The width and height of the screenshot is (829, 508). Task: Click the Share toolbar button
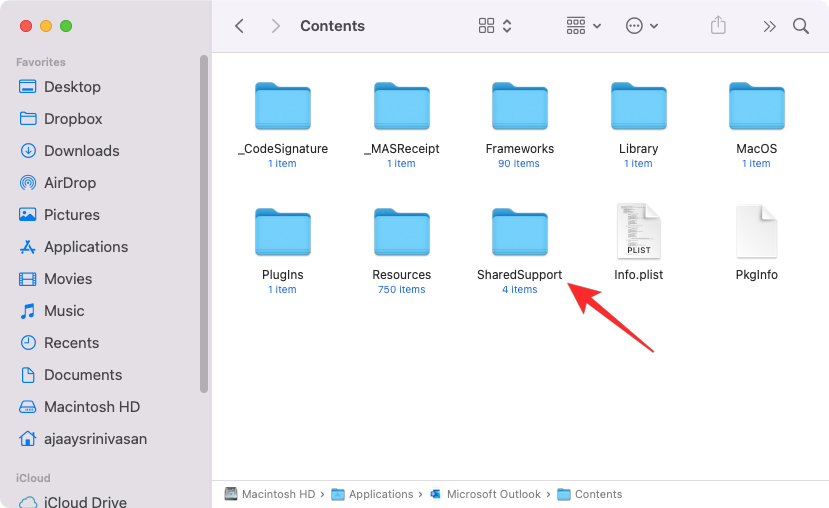coord(718,26)
